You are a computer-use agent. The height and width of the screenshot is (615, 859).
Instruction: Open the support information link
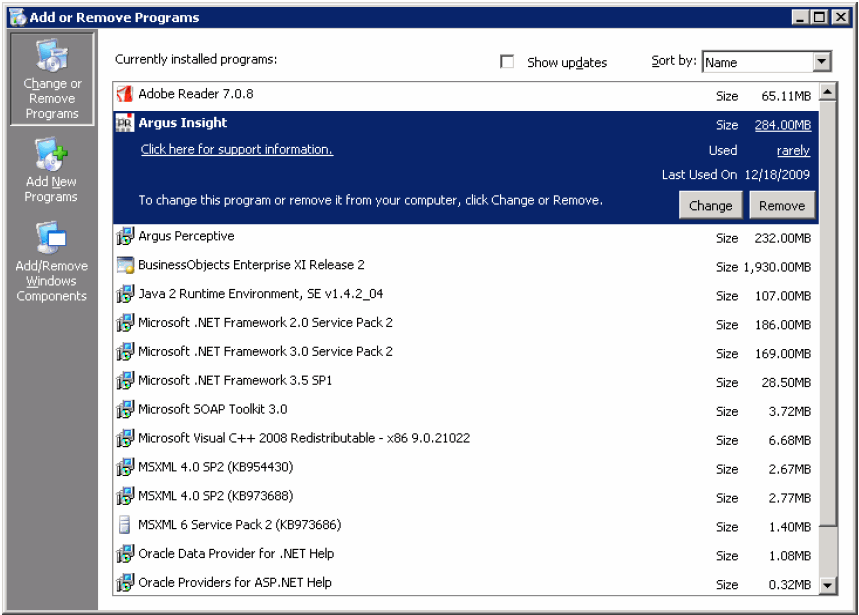(x=237, y=150)
